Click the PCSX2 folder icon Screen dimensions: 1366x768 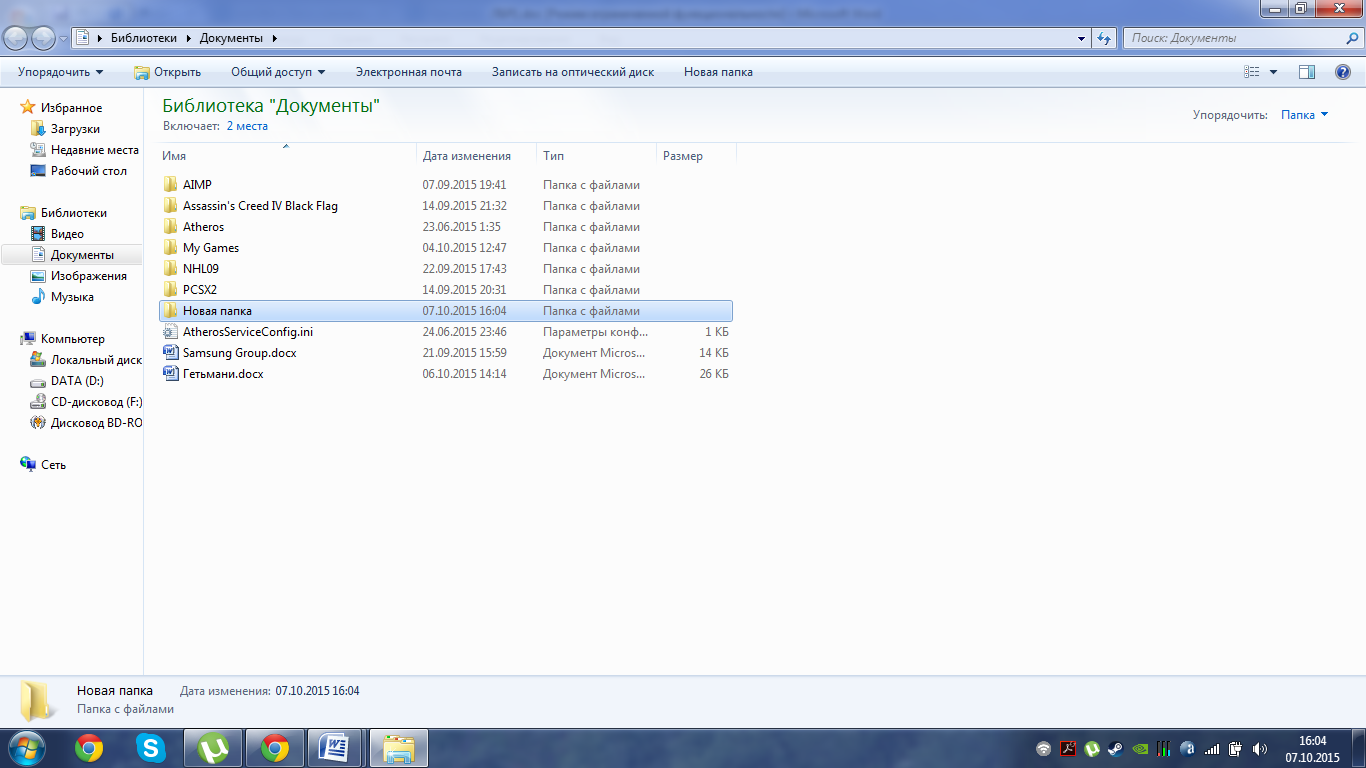coord(170,290)
